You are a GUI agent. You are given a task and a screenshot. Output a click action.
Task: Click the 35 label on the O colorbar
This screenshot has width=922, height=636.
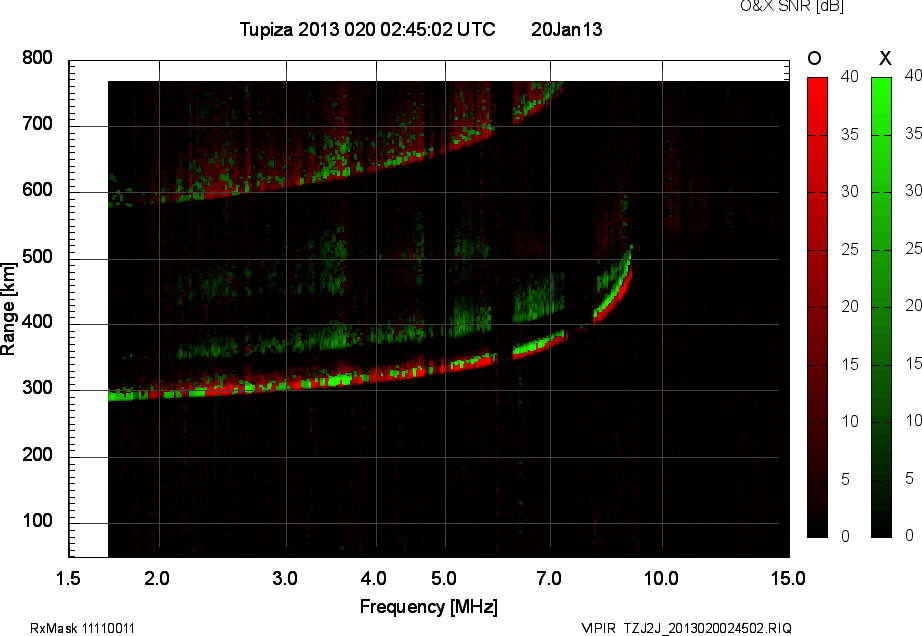[849, 135]
